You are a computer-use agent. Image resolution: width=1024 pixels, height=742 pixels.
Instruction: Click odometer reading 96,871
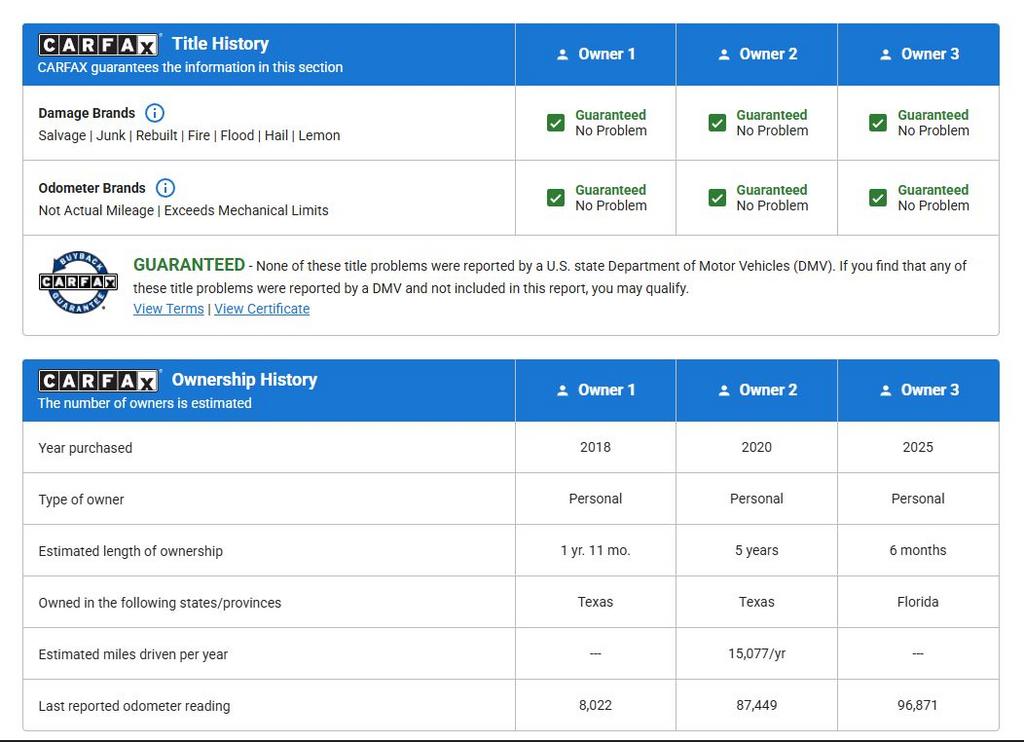pyautogui.click(x=918, y=705)
